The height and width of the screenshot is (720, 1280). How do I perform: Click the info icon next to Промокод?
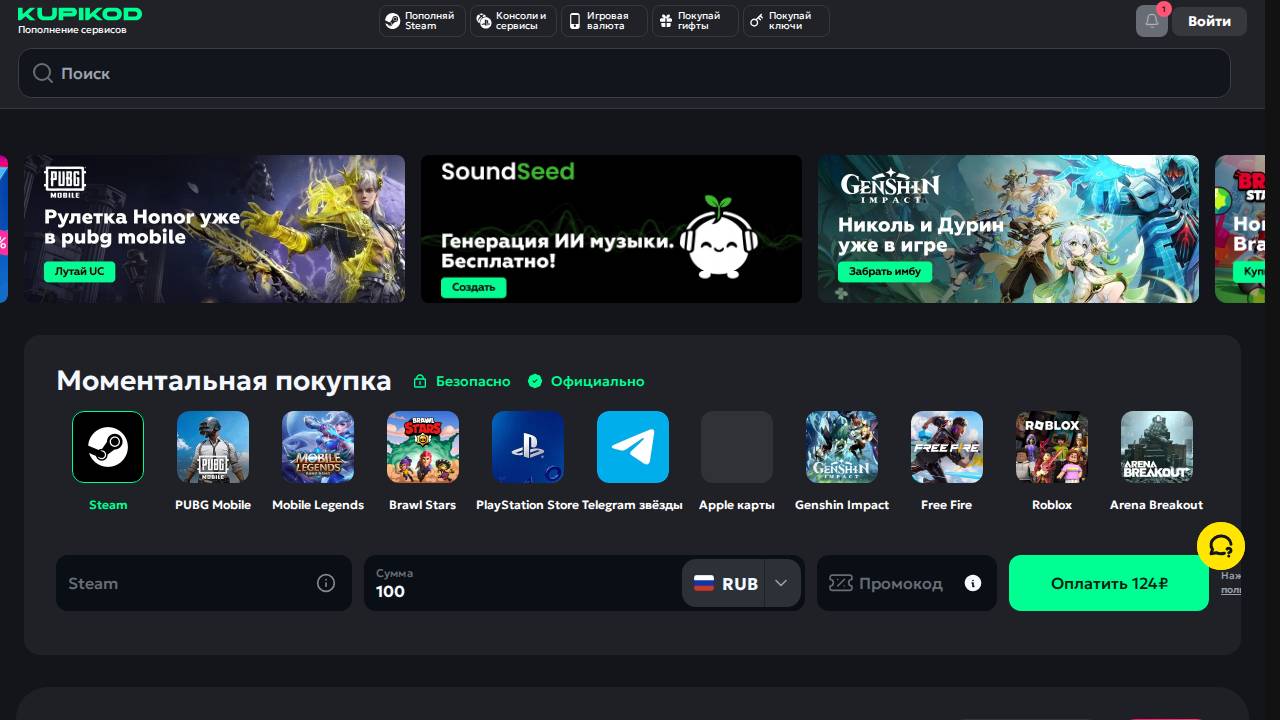click(x=973, y=583)
